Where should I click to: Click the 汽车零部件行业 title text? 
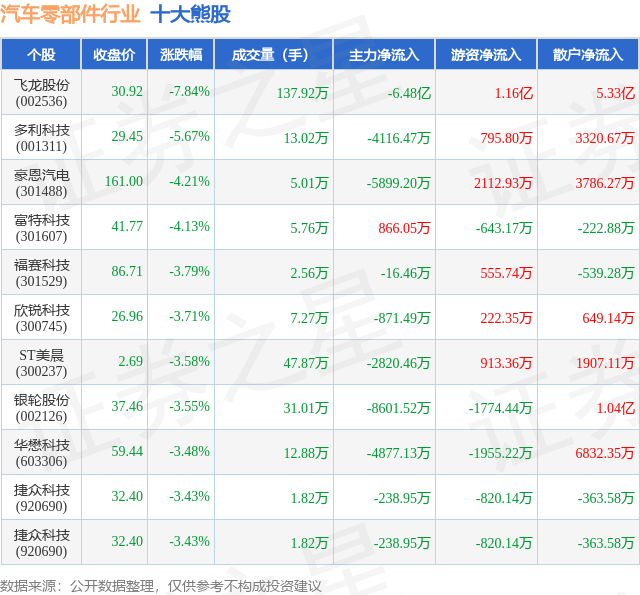click(x=70, y=14)
